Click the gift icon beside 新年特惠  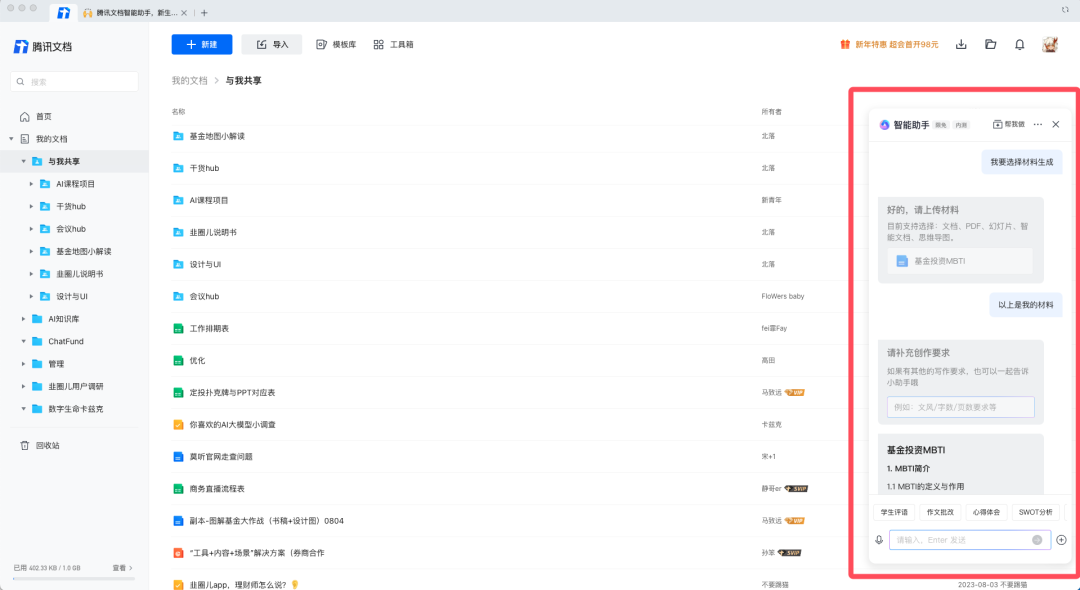tap(845, 45)
